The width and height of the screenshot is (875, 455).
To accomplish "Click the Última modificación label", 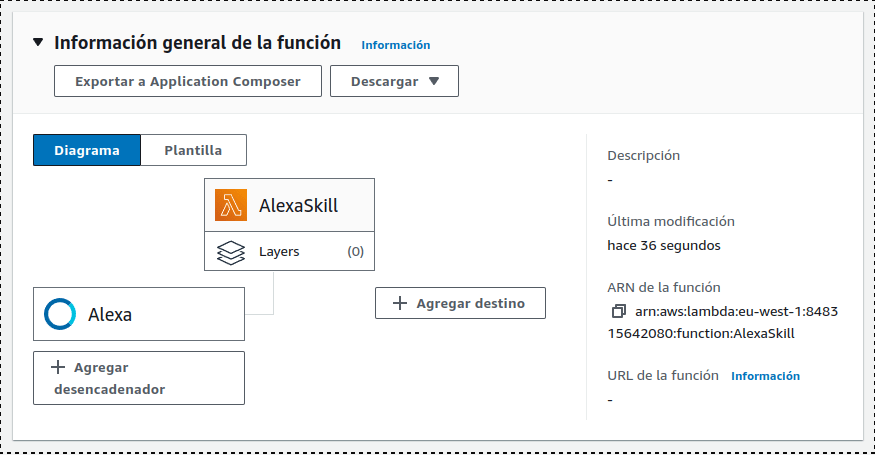I will (x=671, y=222).
